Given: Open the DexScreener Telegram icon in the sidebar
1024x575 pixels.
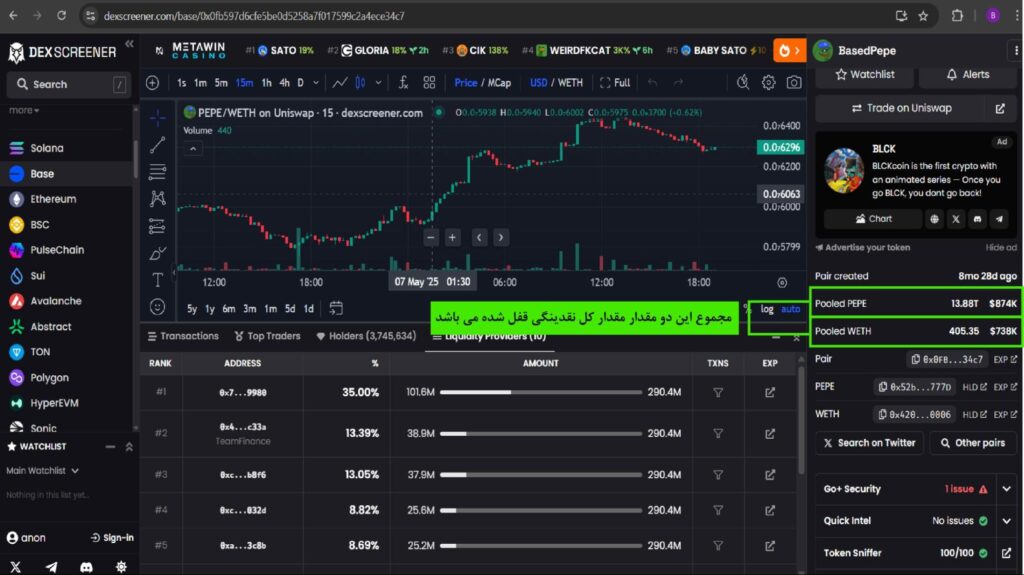Looking at the screenshot, I should [x=51, y=567].
